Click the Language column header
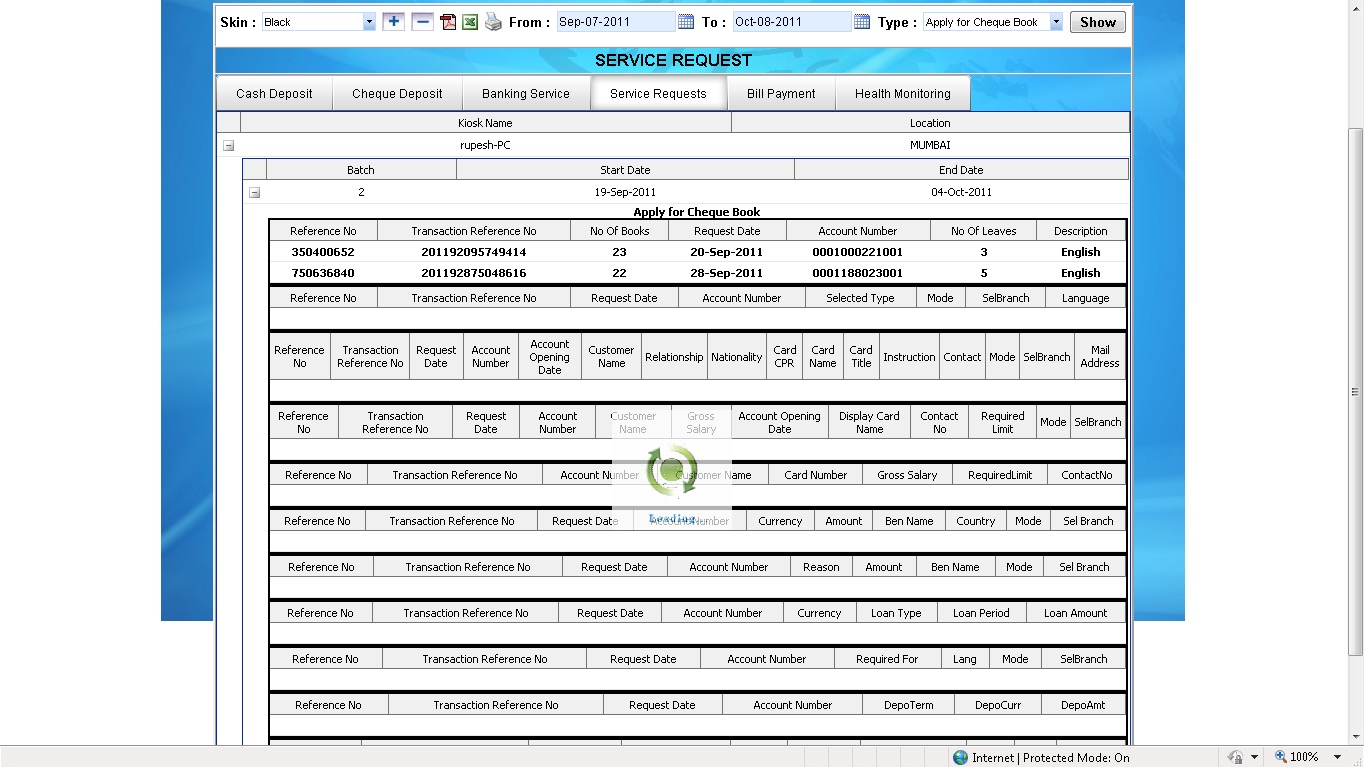This screenshot has width=1364, height=768. [x=1086, y=298]
